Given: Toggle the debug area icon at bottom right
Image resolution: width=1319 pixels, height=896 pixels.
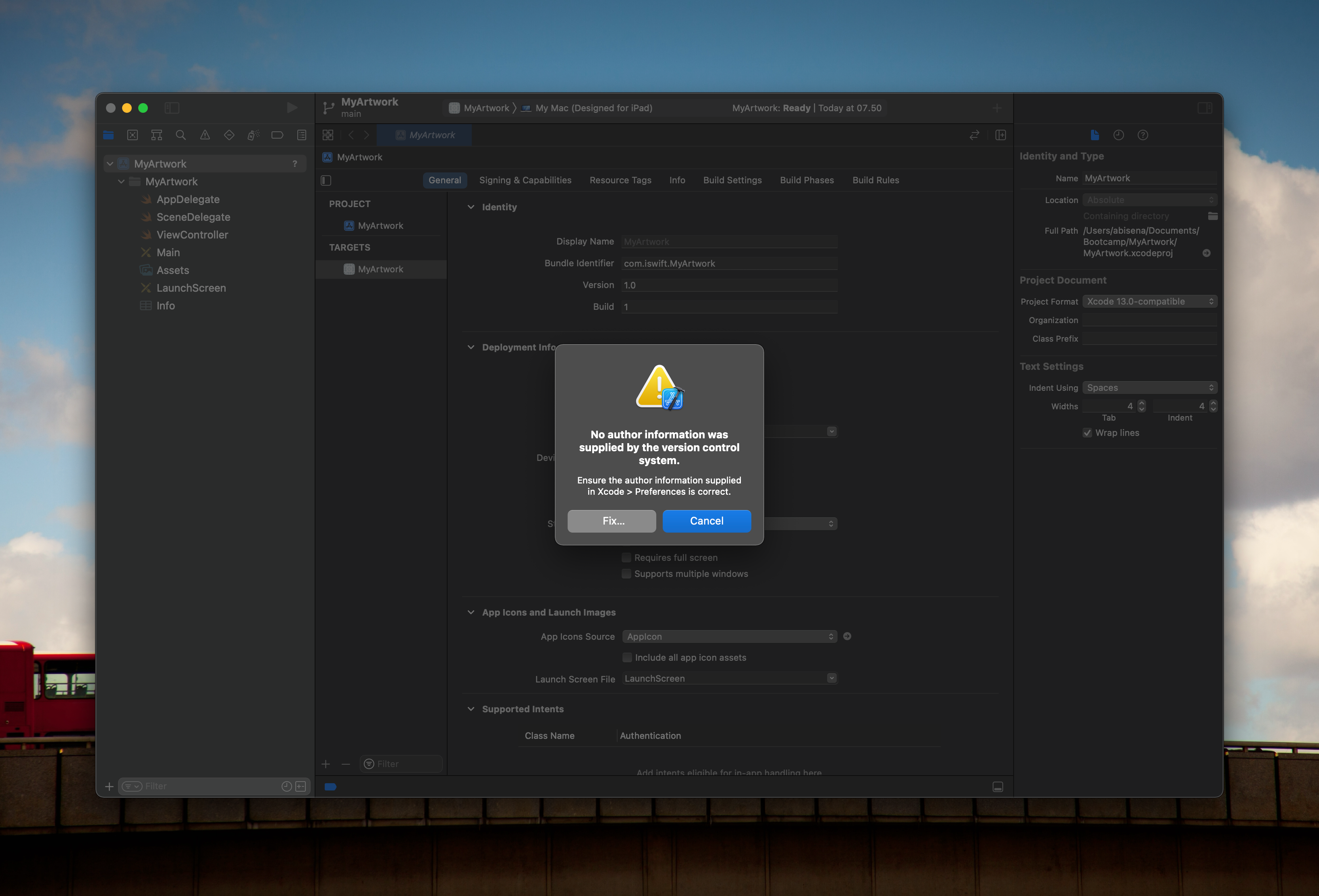Looking at the screenshot, I should coord(998,787).
